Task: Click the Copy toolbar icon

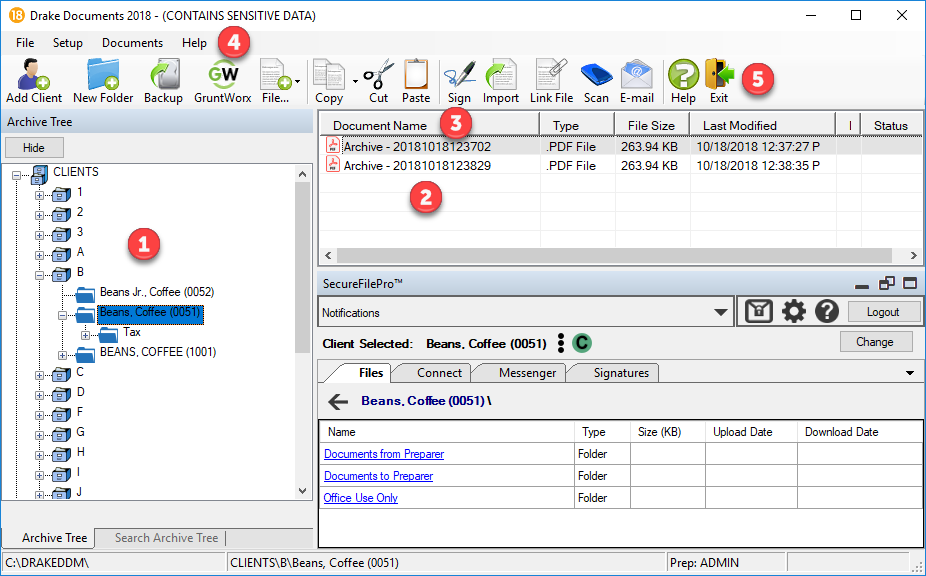Action: click(x=329, y=81)
